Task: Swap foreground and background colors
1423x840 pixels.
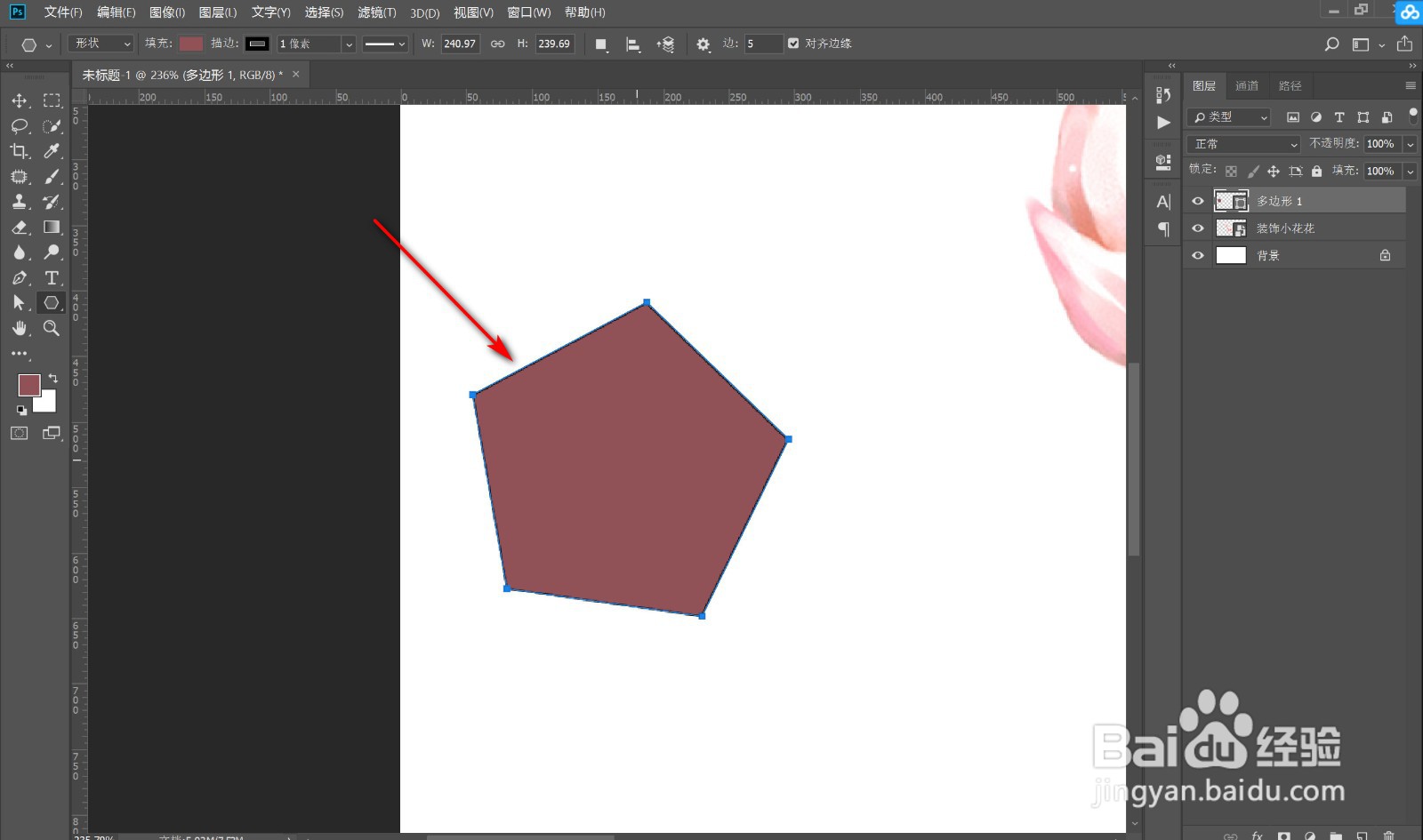Action: [x=53, y=378]
